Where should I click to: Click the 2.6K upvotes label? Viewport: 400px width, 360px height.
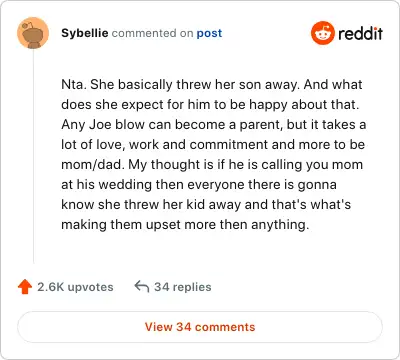coord(75,287)
